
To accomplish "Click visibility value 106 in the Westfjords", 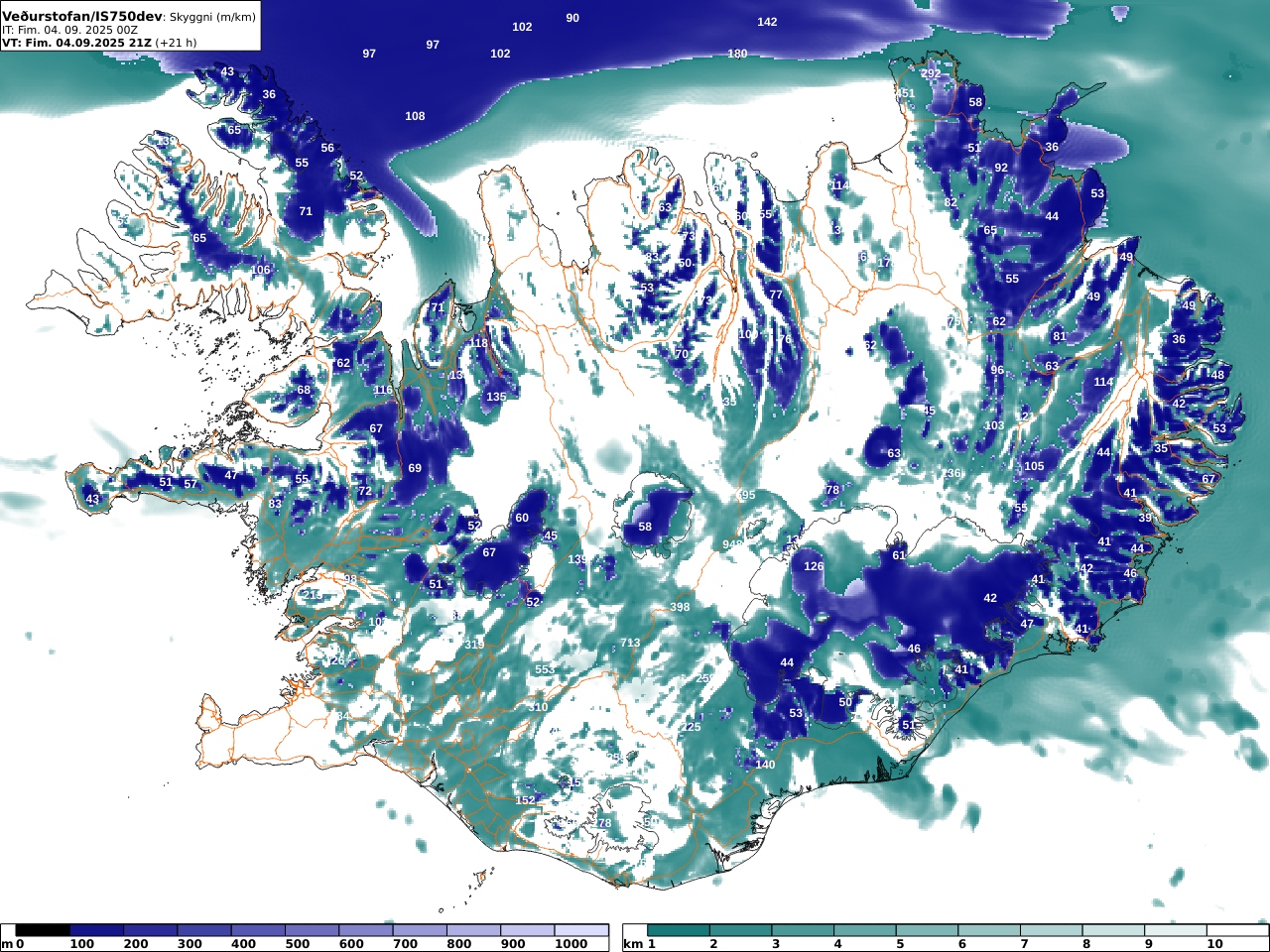I will point(260,270).
